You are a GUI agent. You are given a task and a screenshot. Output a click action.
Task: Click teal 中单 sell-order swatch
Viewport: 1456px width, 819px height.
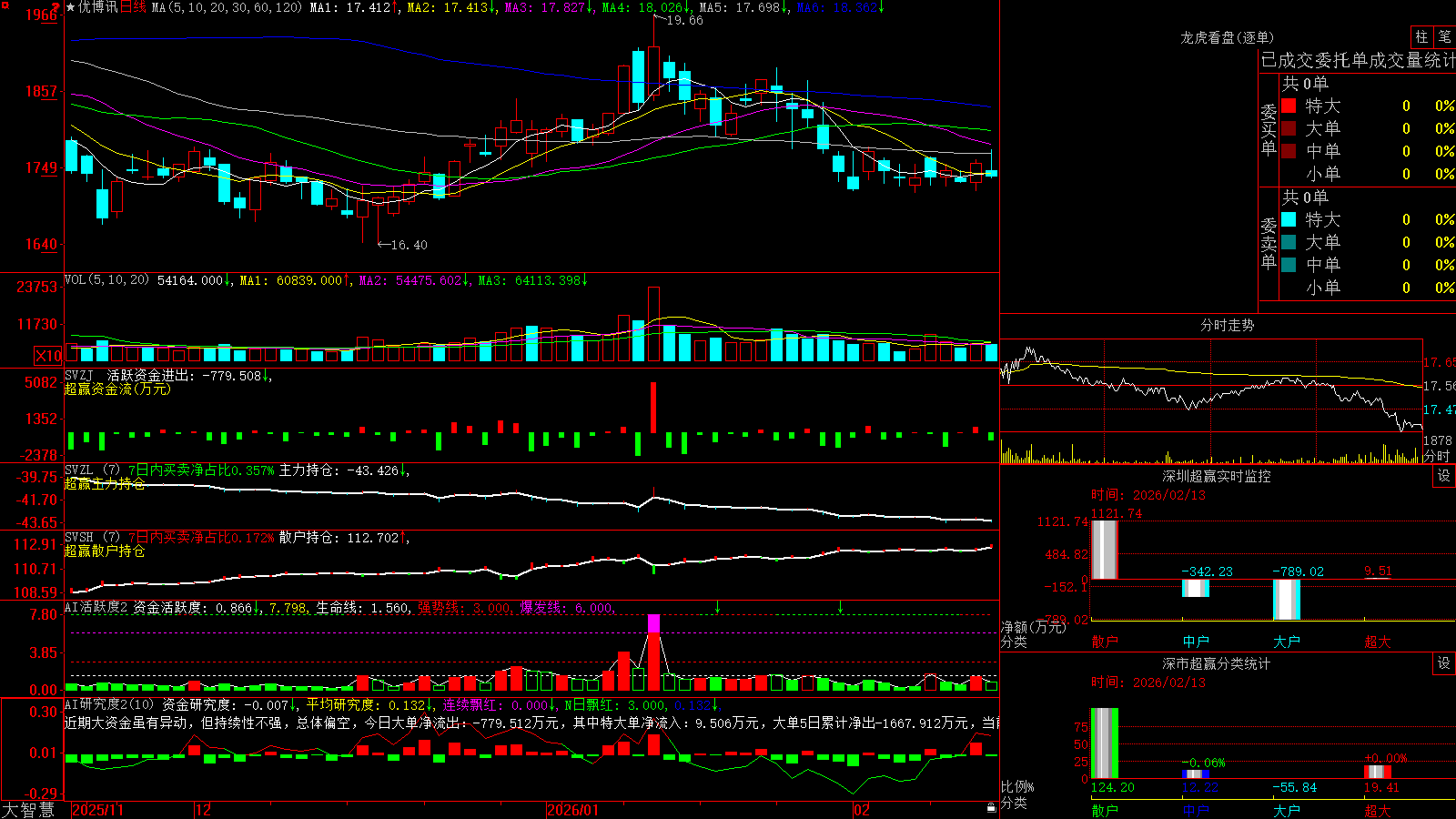tap(1289, 265)
